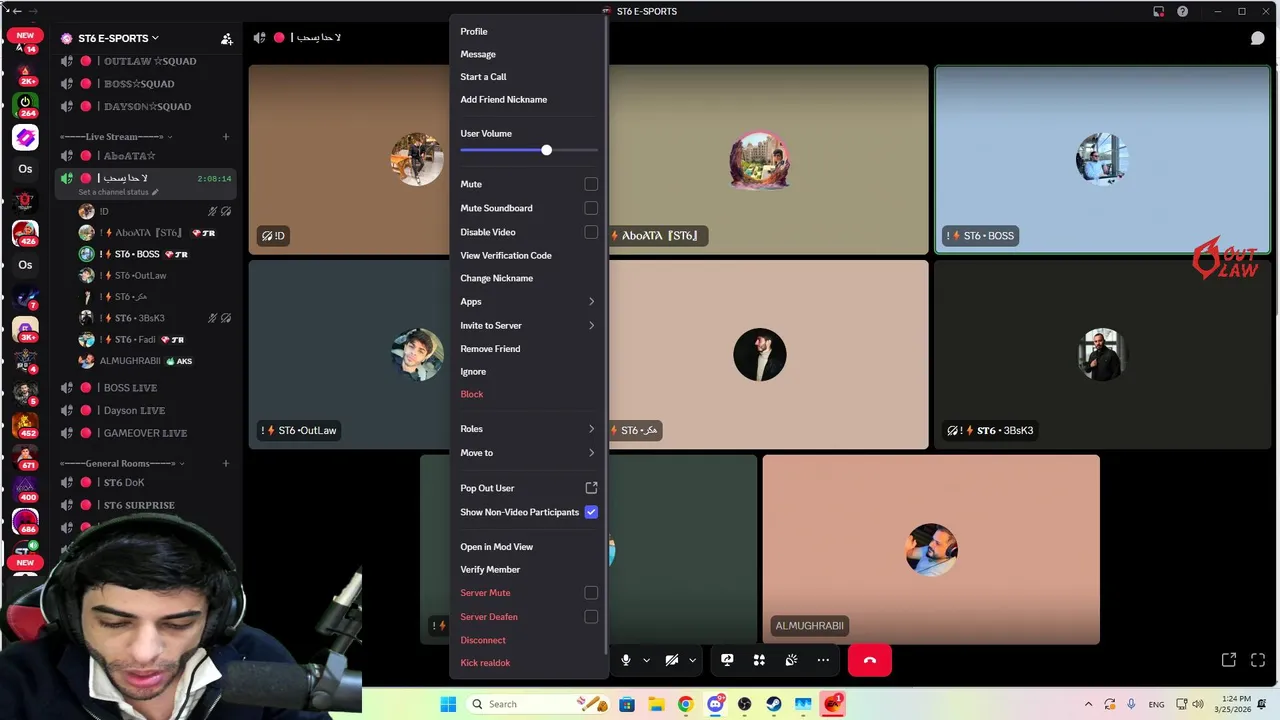Open File Explorer from the taskbar
Screen dimensions: 1280x720
click(x=656, y=704)
